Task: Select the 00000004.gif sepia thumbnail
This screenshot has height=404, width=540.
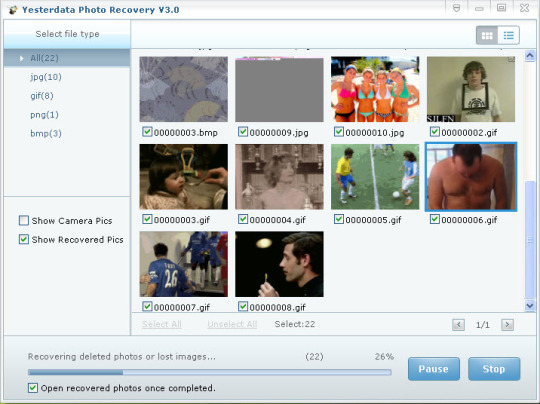Action: (x=279, y=177)
